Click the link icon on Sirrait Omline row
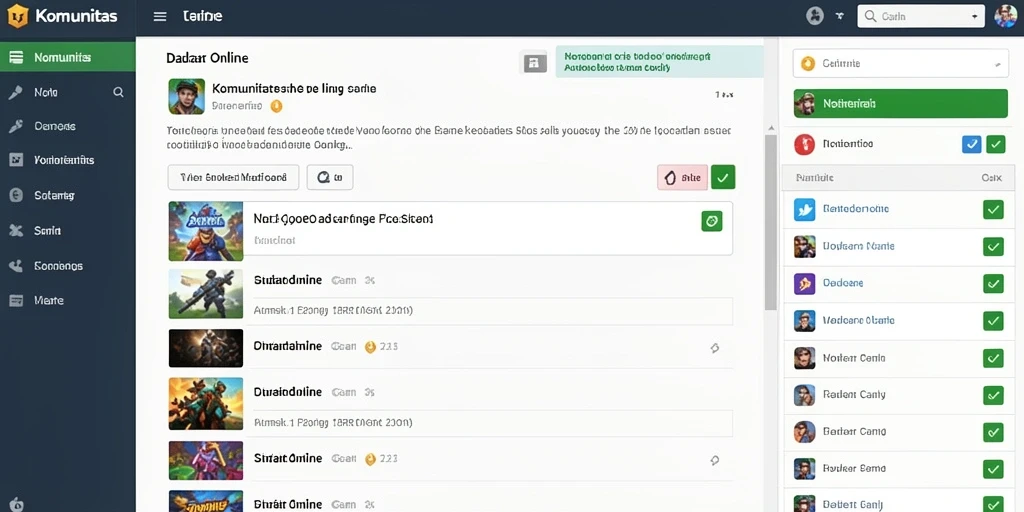Viewport: 1024px width, 512px height. click(x=714, y=460)
